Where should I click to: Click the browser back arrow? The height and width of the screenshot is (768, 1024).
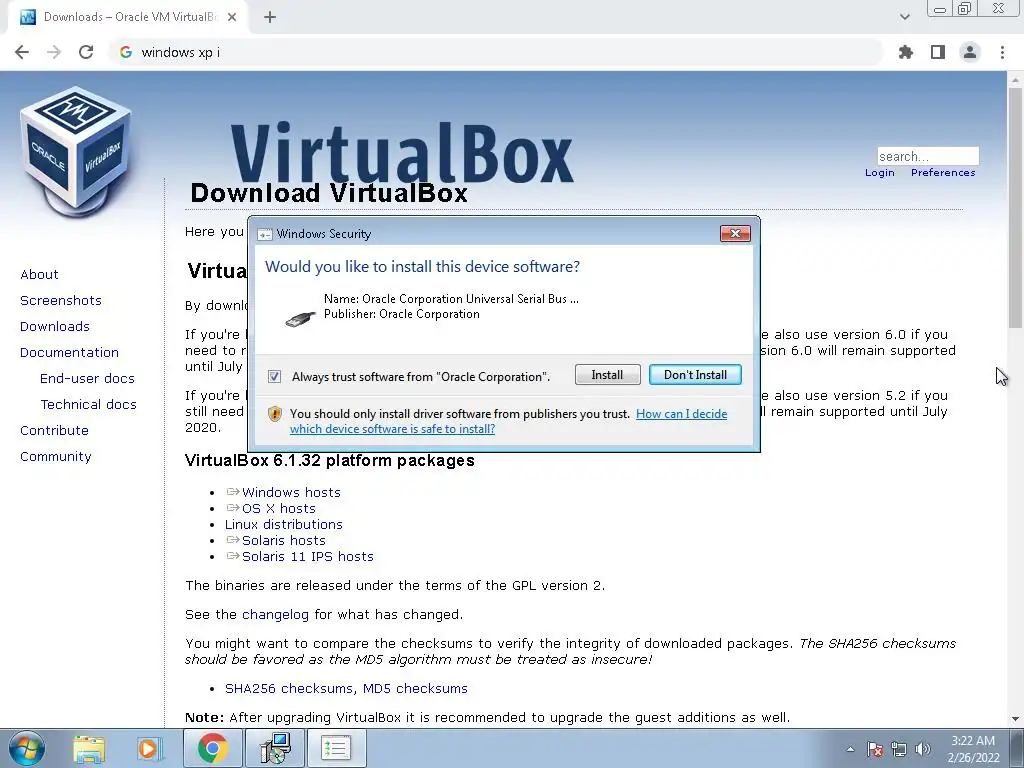(22, 52)
